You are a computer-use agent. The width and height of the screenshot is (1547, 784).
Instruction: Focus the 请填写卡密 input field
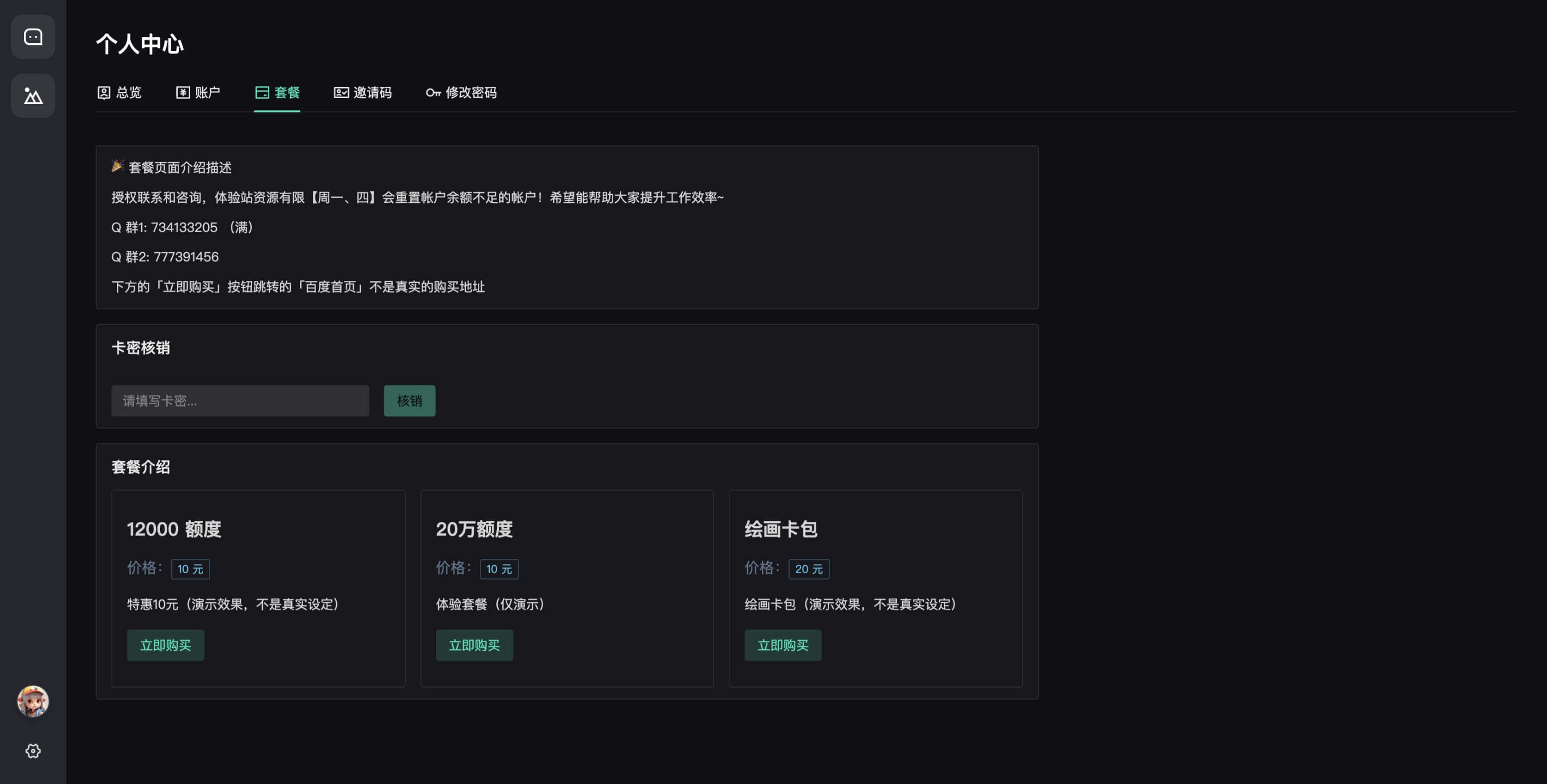(x=239, y=400)
